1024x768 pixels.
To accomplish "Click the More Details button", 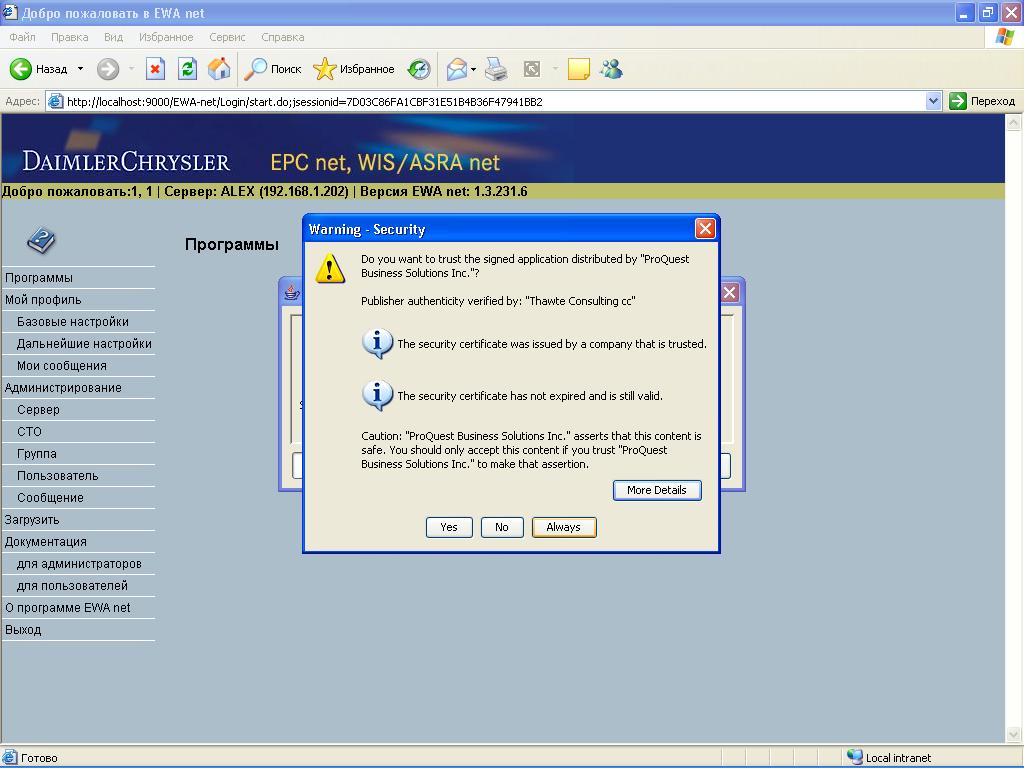I will pyautogui.click(x=656, y=490).
